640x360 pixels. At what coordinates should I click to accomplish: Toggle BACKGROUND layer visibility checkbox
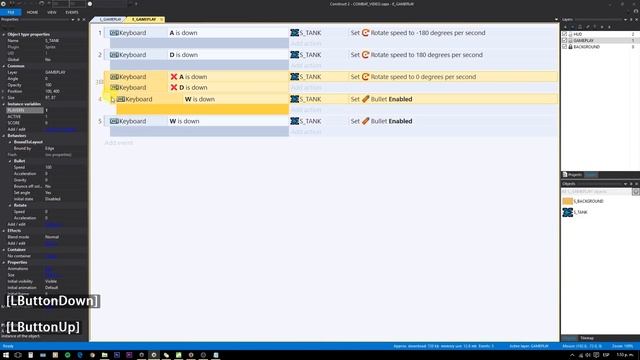pos(564,47)
